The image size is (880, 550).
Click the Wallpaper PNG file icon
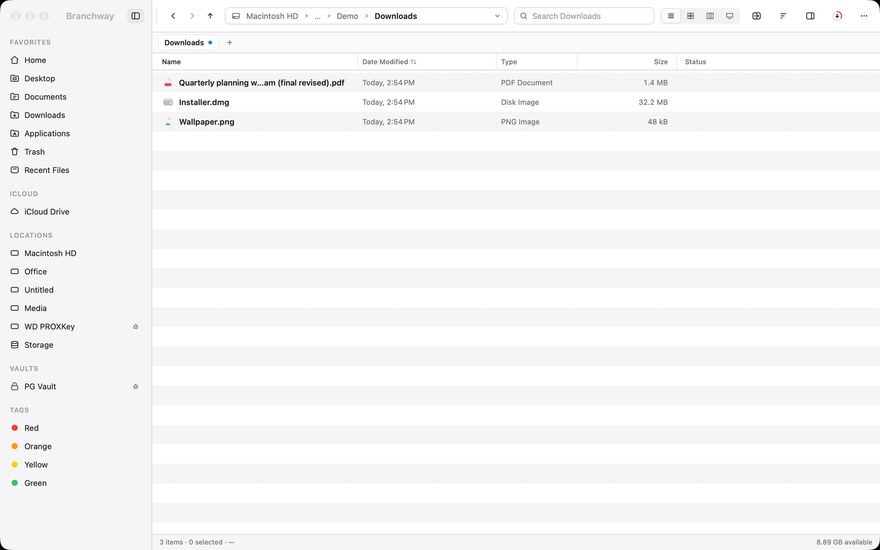(168, 122)
